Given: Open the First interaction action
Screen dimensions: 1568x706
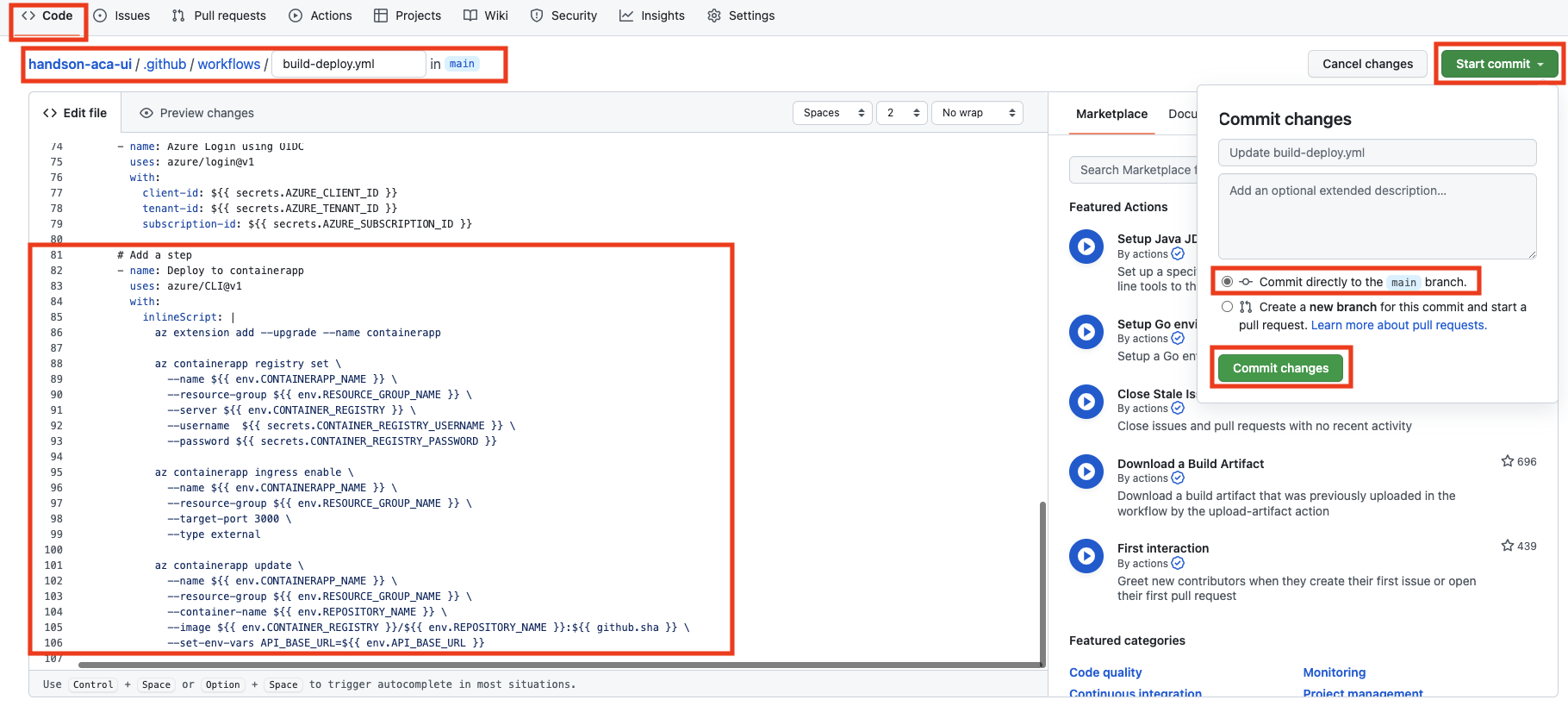Looking at the screenshot, I should 1163,548.
